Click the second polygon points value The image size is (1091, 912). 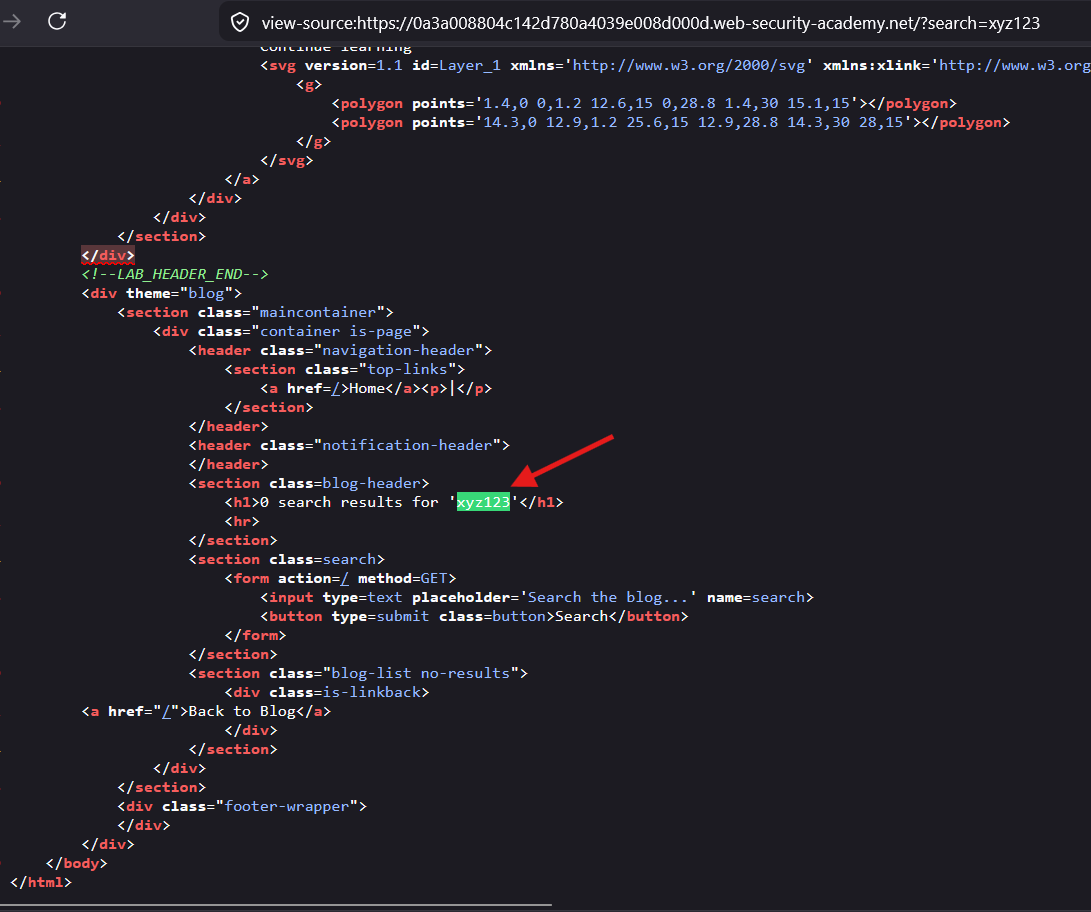coord(693,122)
